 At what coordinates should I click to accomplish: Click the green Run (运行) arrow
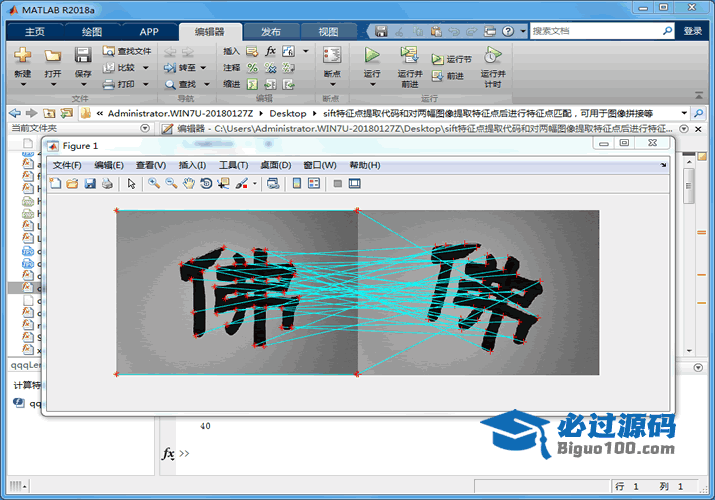[372, 55]
